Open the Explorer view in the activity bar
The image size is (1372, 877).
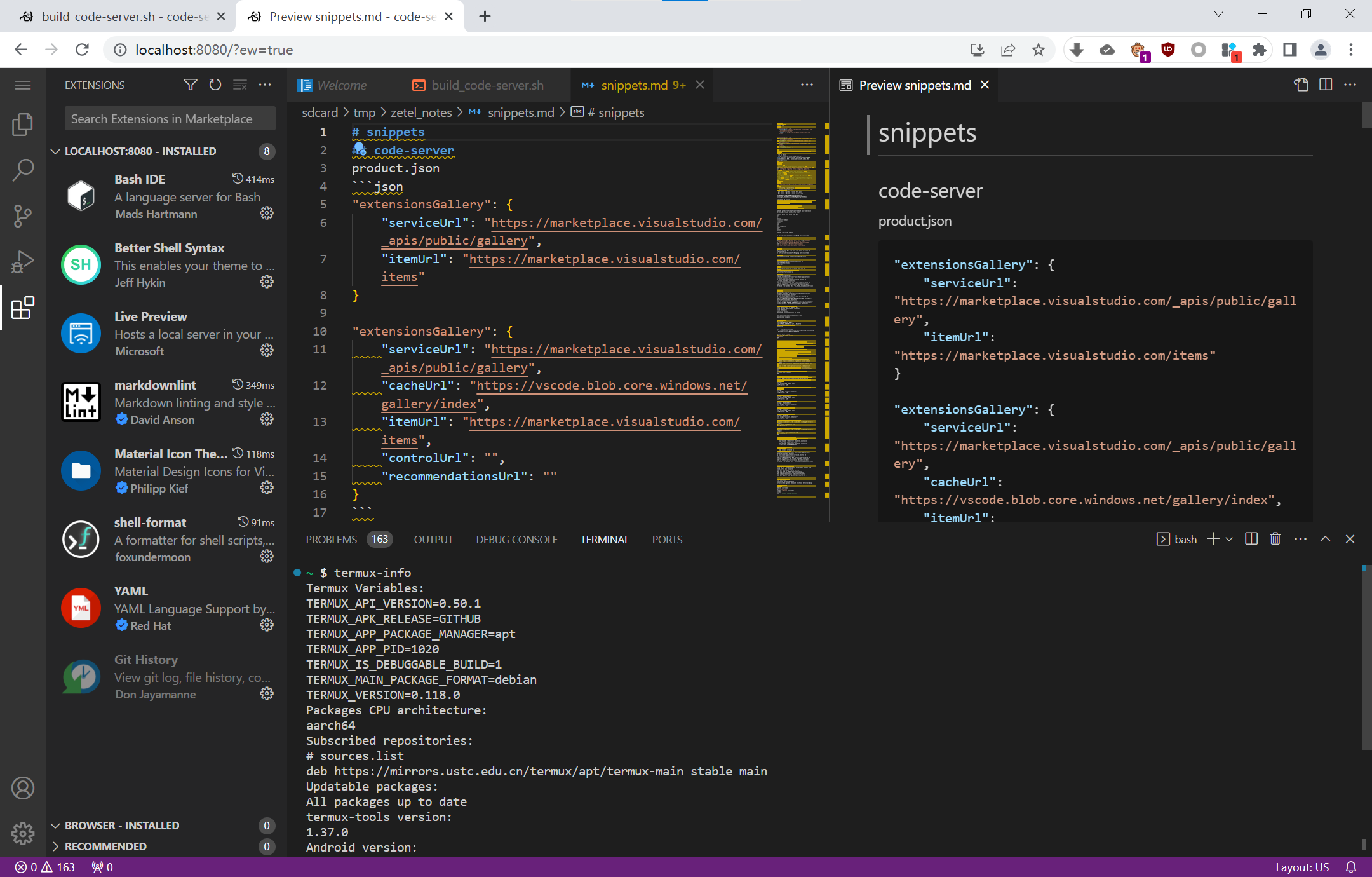[x=23, y=125]
